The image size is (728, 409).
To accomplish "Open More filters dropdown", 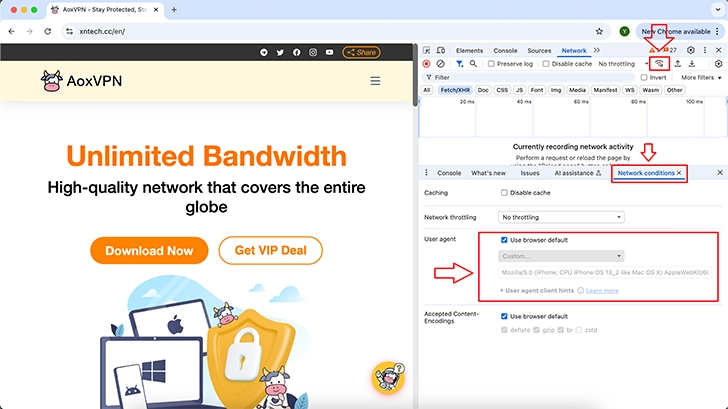I will coord(701,78).
